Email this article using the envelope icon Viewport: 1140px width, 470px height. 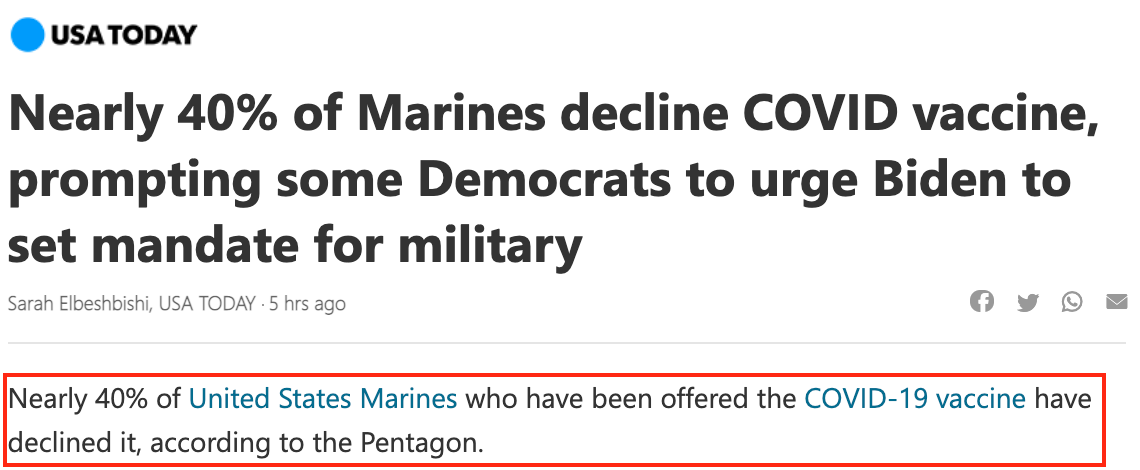1117,301
